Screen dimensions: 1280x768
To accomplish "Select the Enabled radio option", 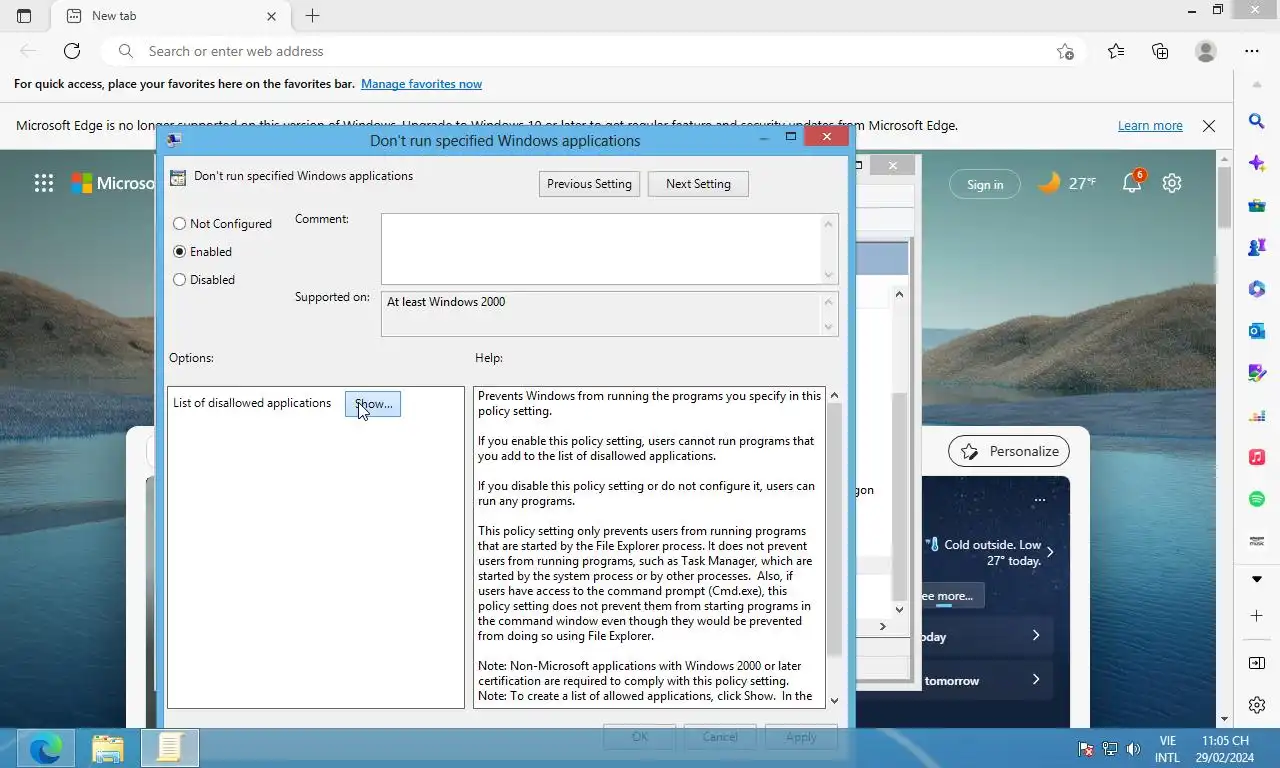I will point(202,252).
